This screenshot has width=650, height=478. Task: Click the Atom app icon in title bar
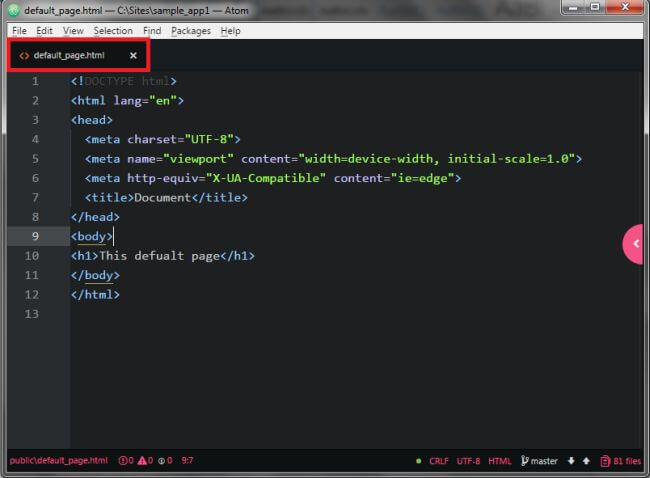[13, 10]
